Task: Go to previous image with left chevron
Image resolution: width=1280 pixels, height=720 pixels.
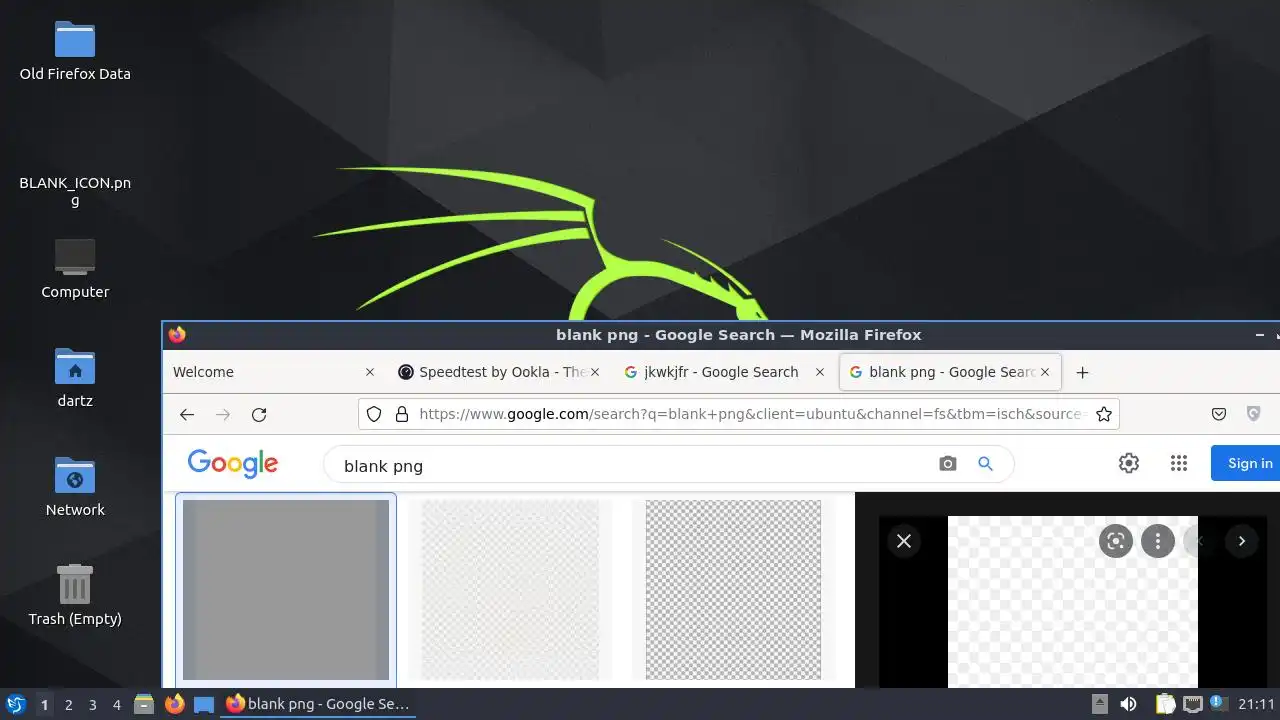Action: 1200,541
